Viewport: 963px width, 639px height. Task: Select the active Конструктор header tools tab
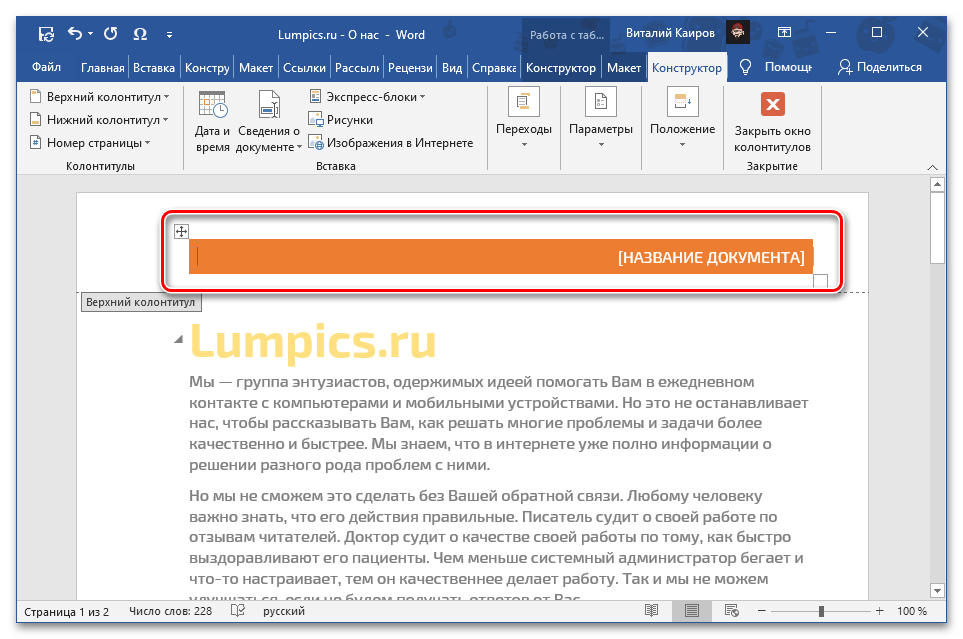pyautogui.click(x=687, y=68)
